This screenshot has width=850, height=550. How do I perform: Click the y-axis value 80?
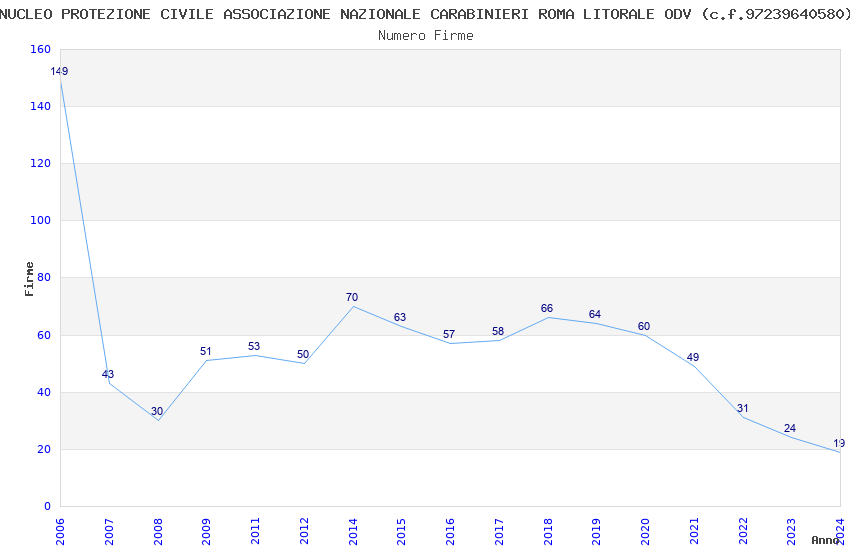pos(44,277)
